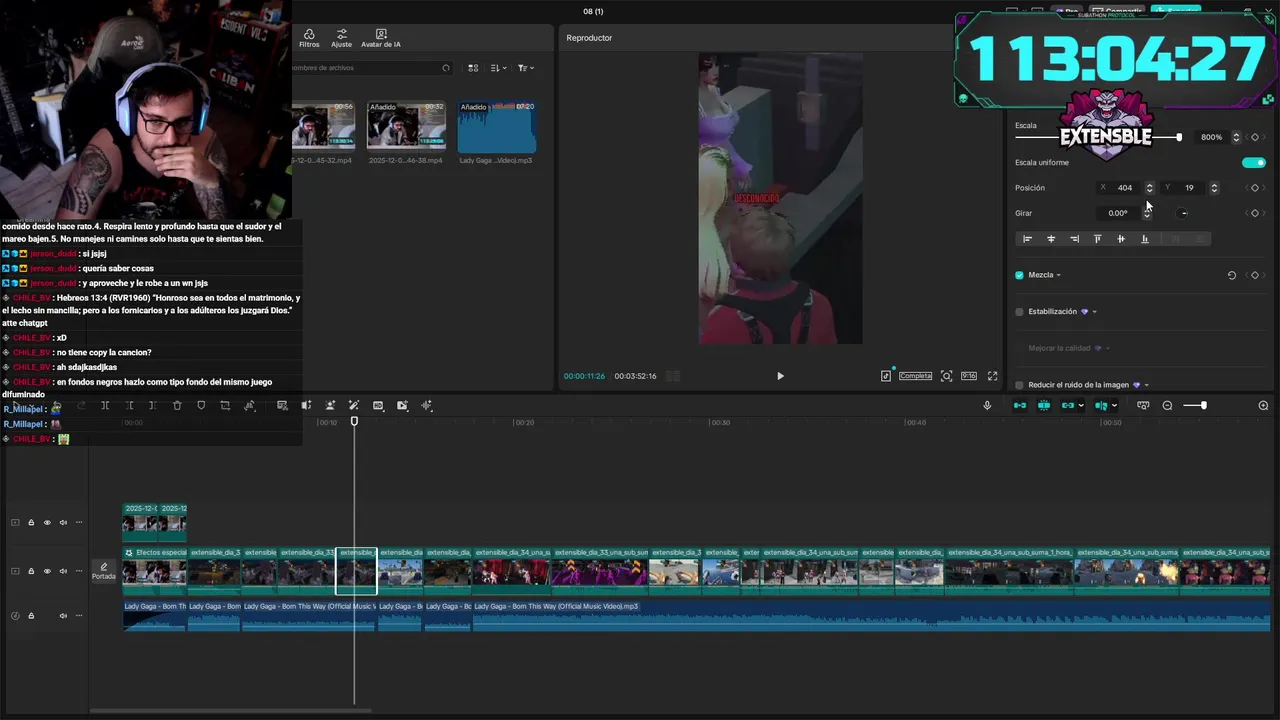Click the playhead marker on timeline ruler
This screenshot has height=720, width=1280.
click(354, 421)
